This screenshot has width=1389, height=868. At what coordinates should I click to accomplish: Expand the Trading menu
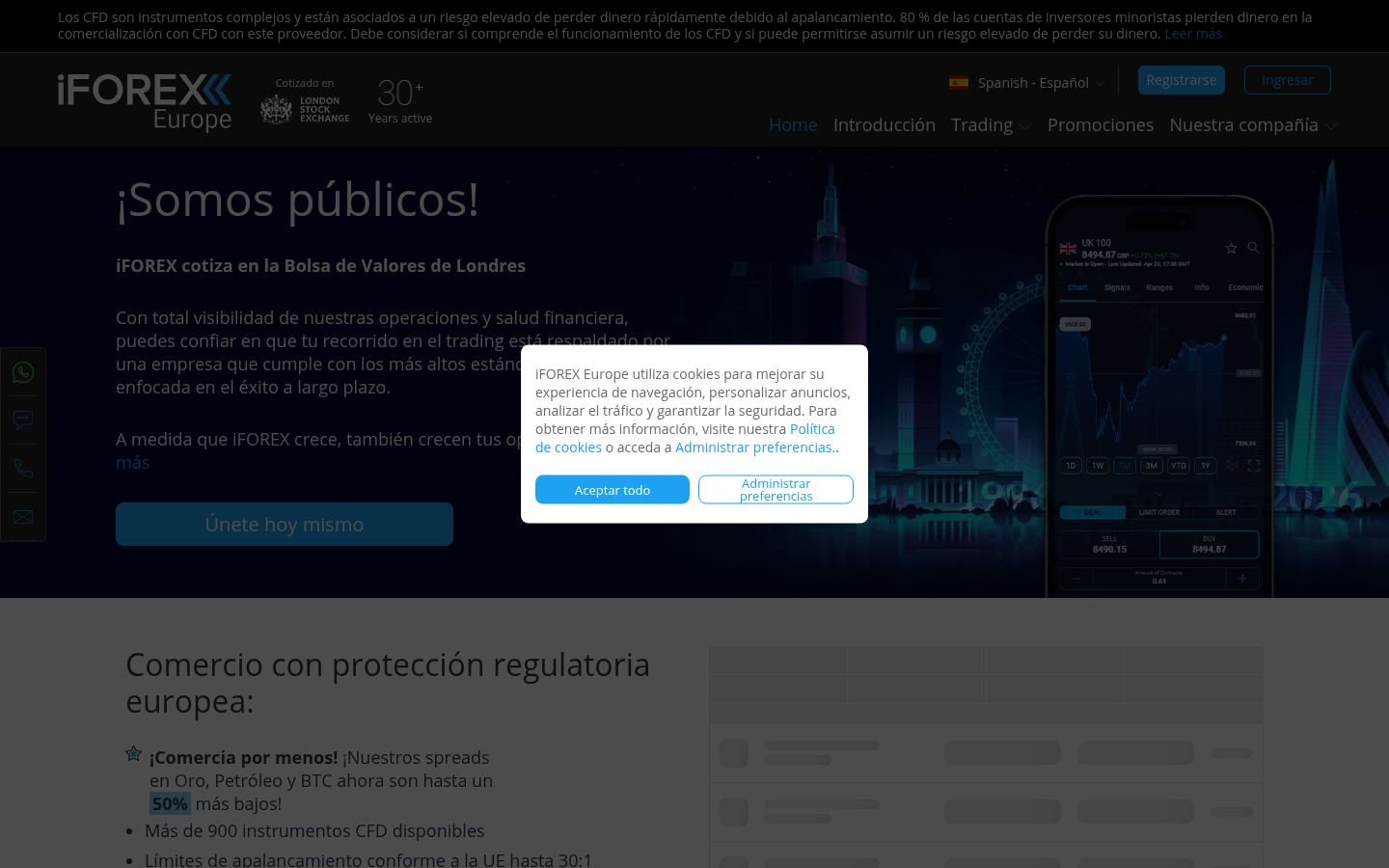click(991, 124)
